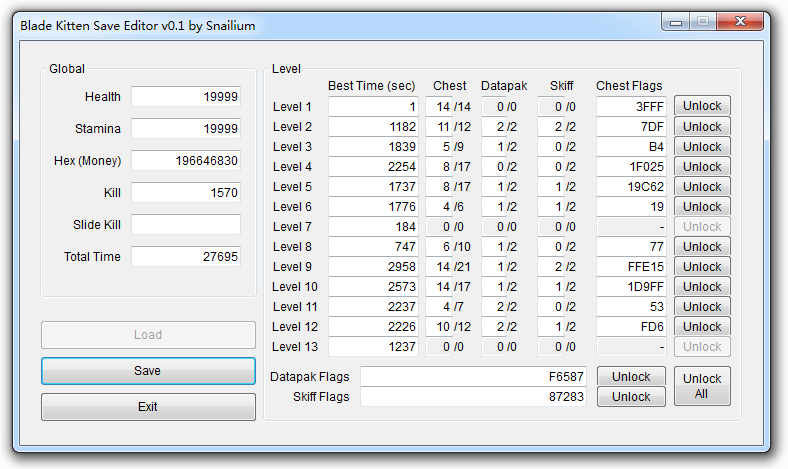
Task: Edit the Skiff Flags field 87283
Action: tap(473, 397)
